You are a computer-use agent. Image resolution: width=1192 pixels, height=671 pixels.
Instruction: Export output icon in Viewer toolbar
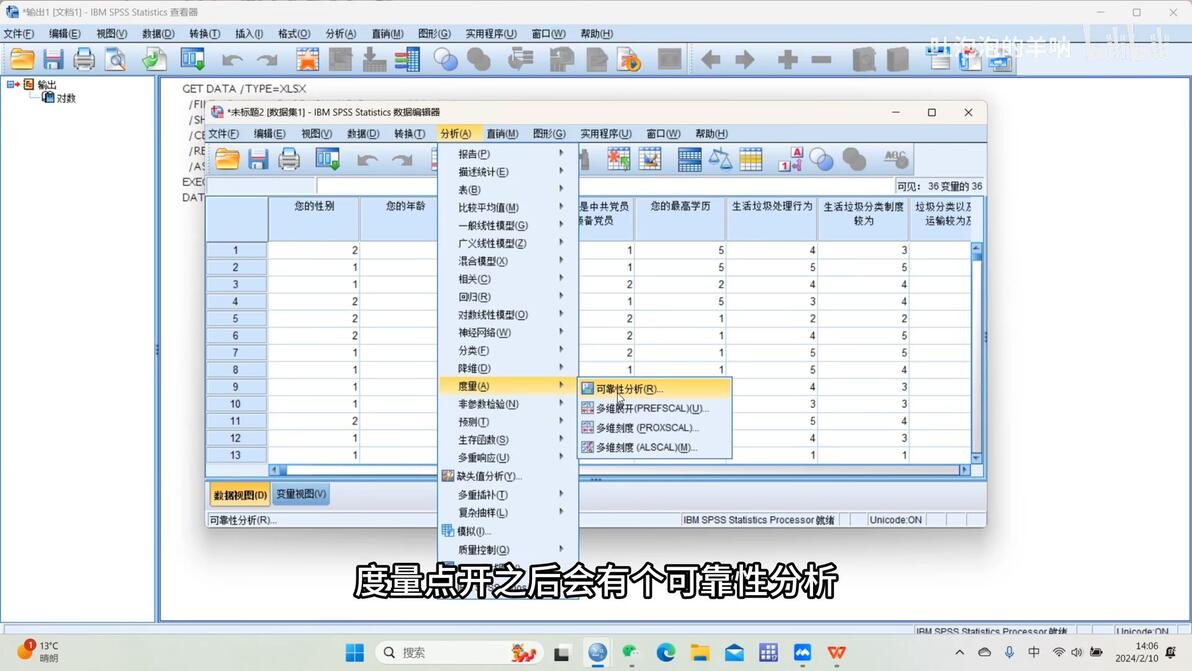point(154,59)
